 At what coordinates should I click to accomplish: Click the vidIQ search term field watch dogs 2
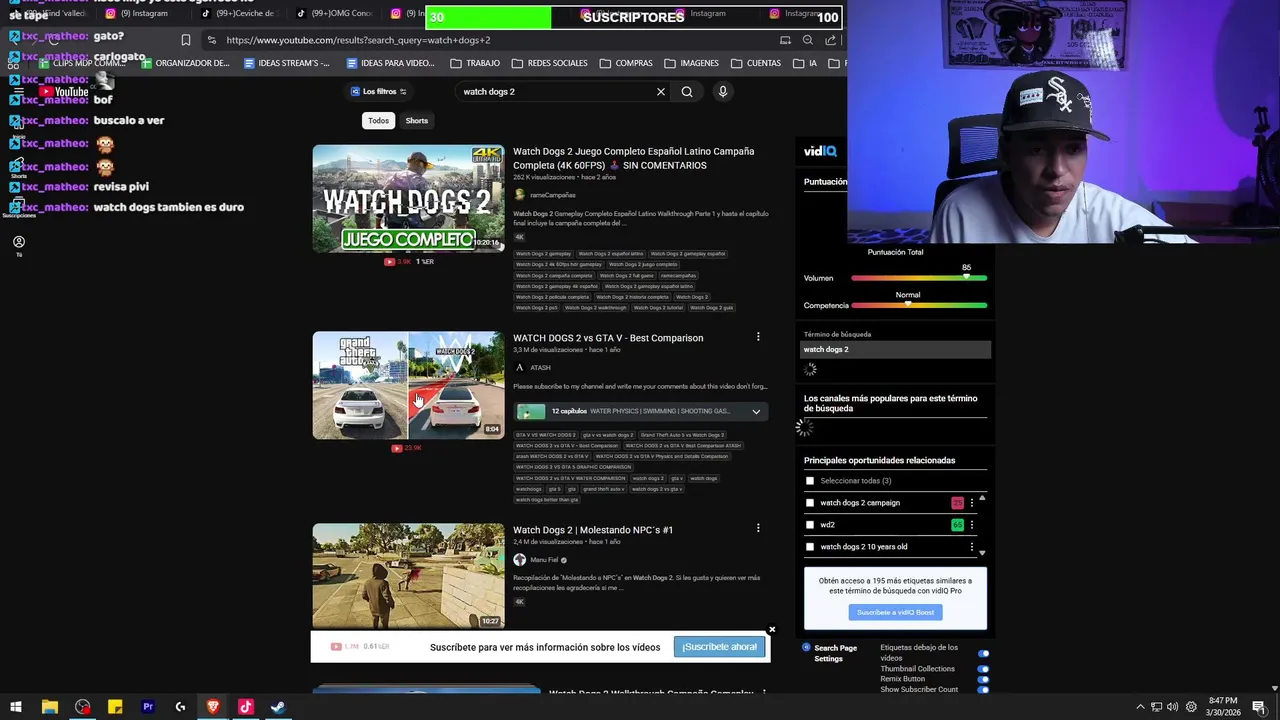pyautogui.click(x=895, y=349)
